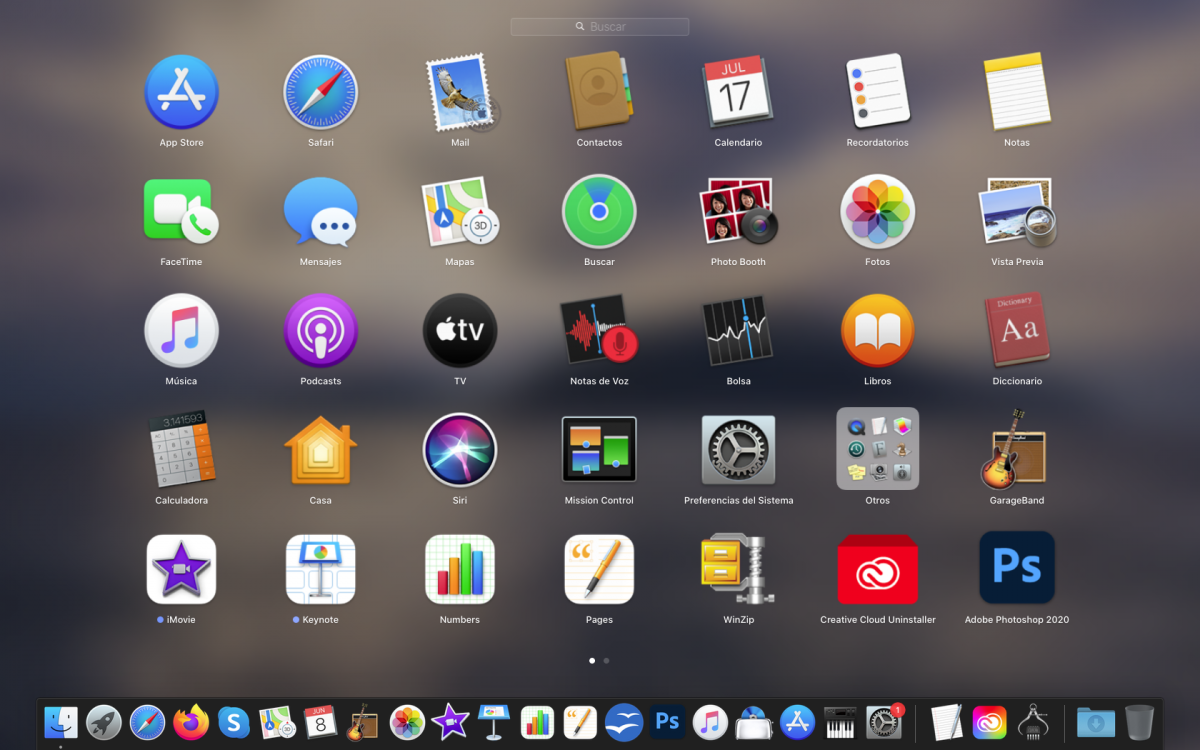This screenshot has width=1200, height=750.
Task: Open the Notas app
Action: (1017, 92)
